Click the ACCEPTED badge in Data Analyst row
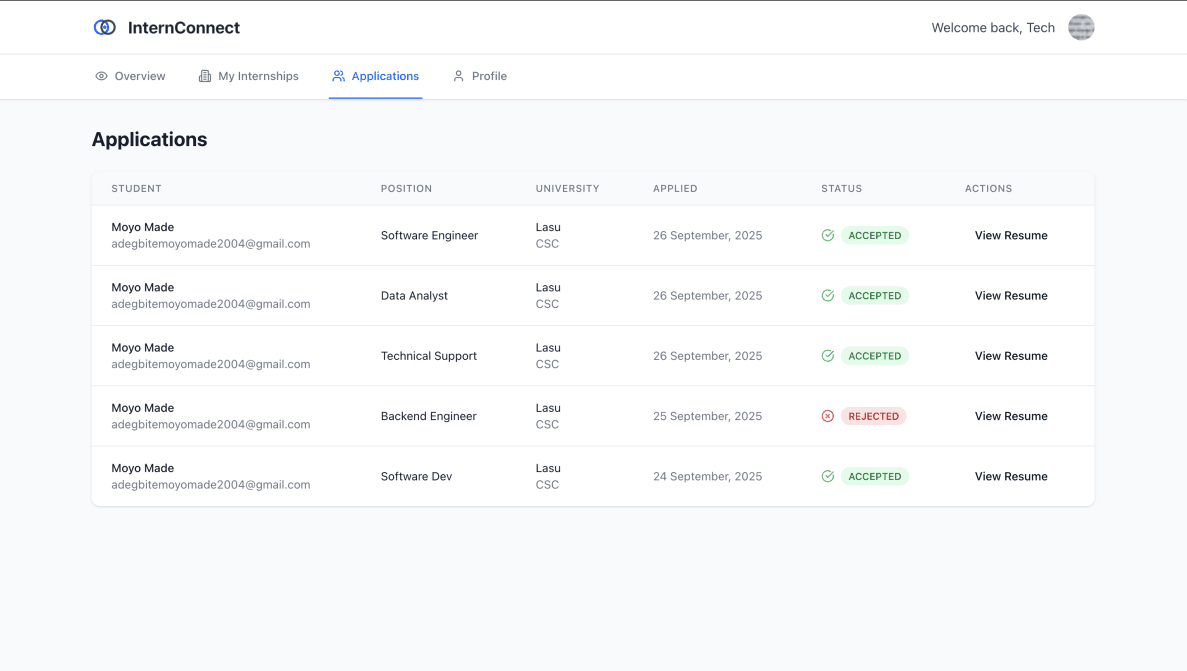Image resolution: width=1187 pixels, height=671 pixels. 874,295
